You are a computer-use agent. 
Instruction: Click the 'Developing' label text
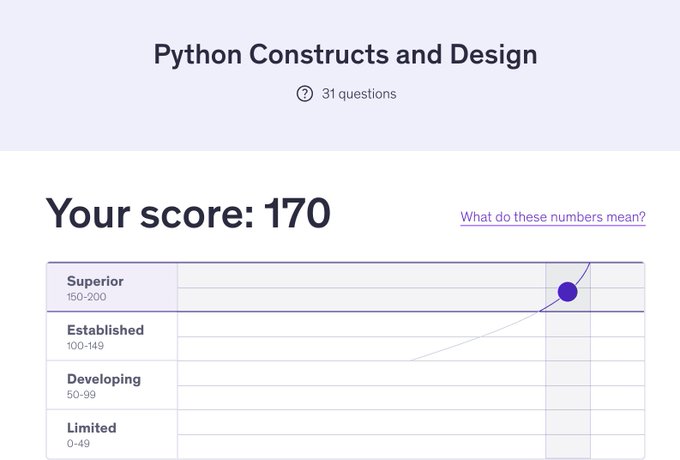click(104, 379)
